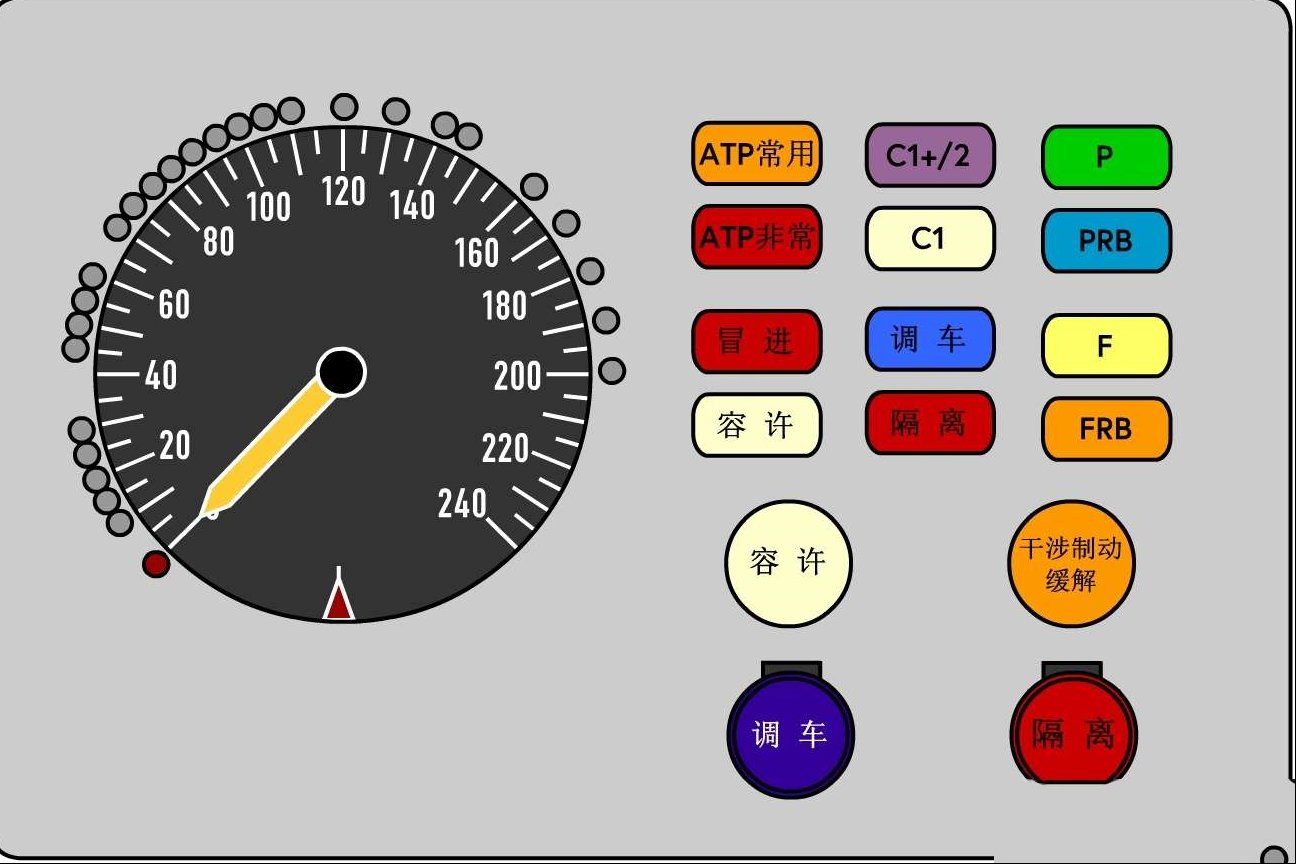1296x864 pixels.
Task: Toggle the round purple 调车 switch
Action: tap(790, 734)
